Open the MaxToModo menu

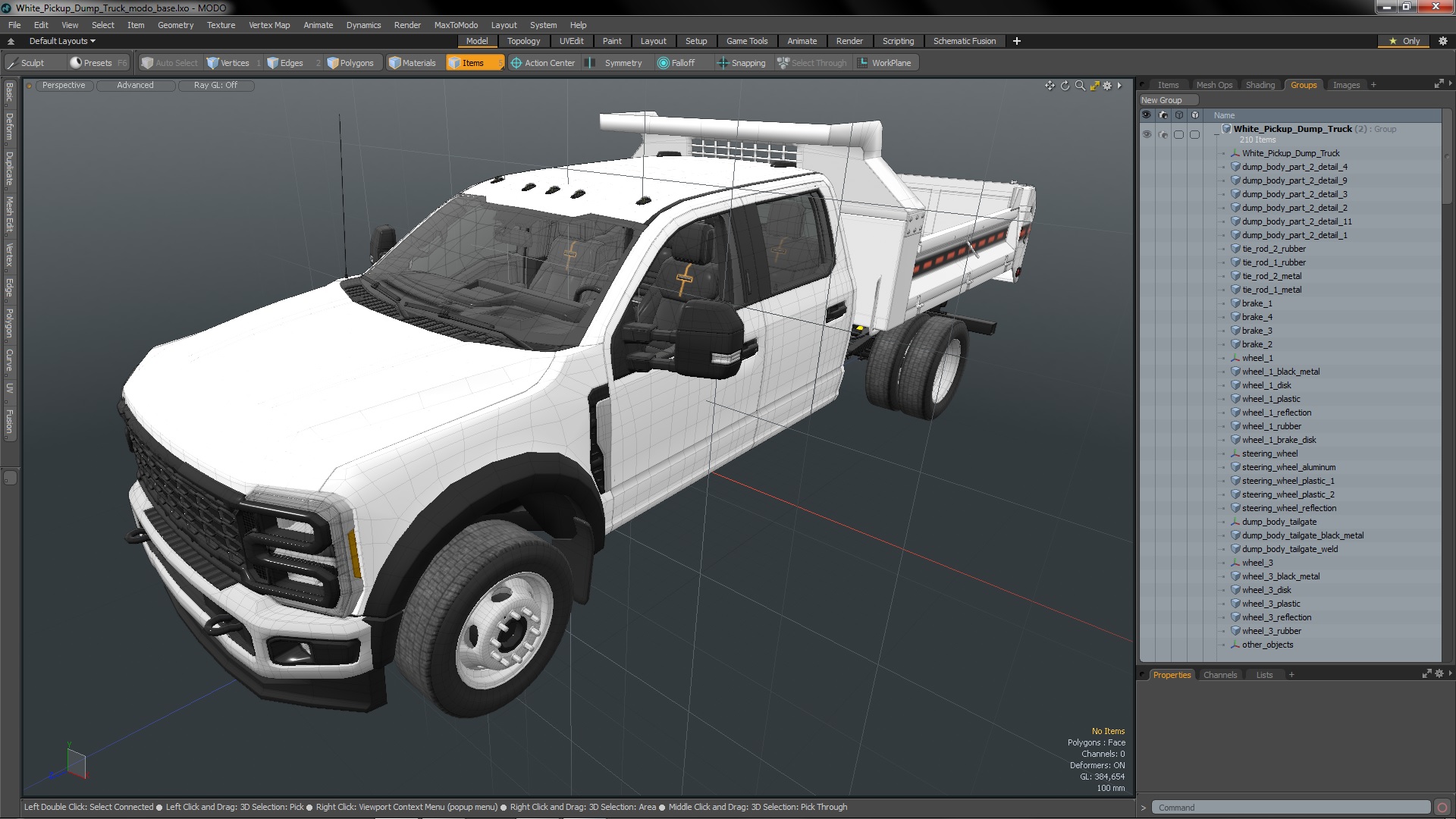point(456,25)
